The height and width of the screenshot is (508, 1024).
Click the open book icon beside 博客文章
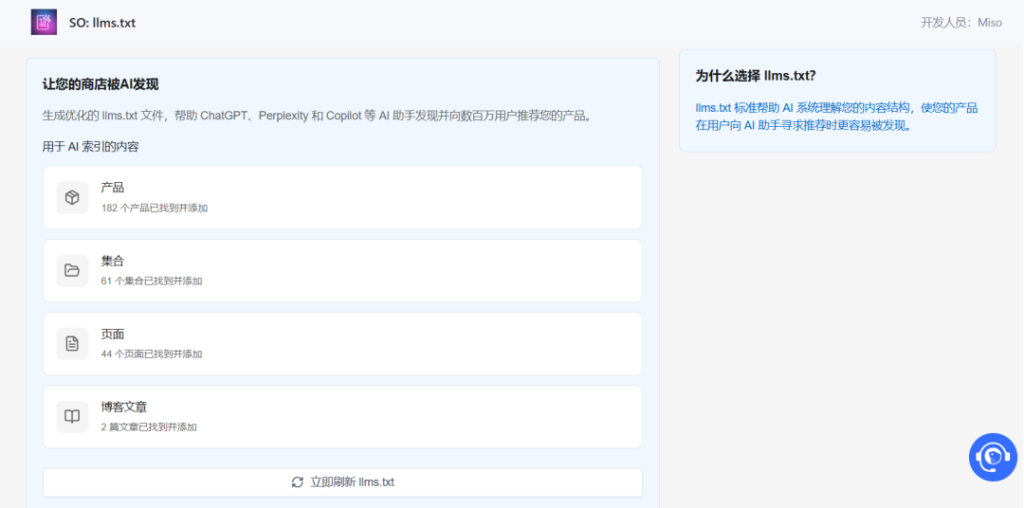pos(72,417)
